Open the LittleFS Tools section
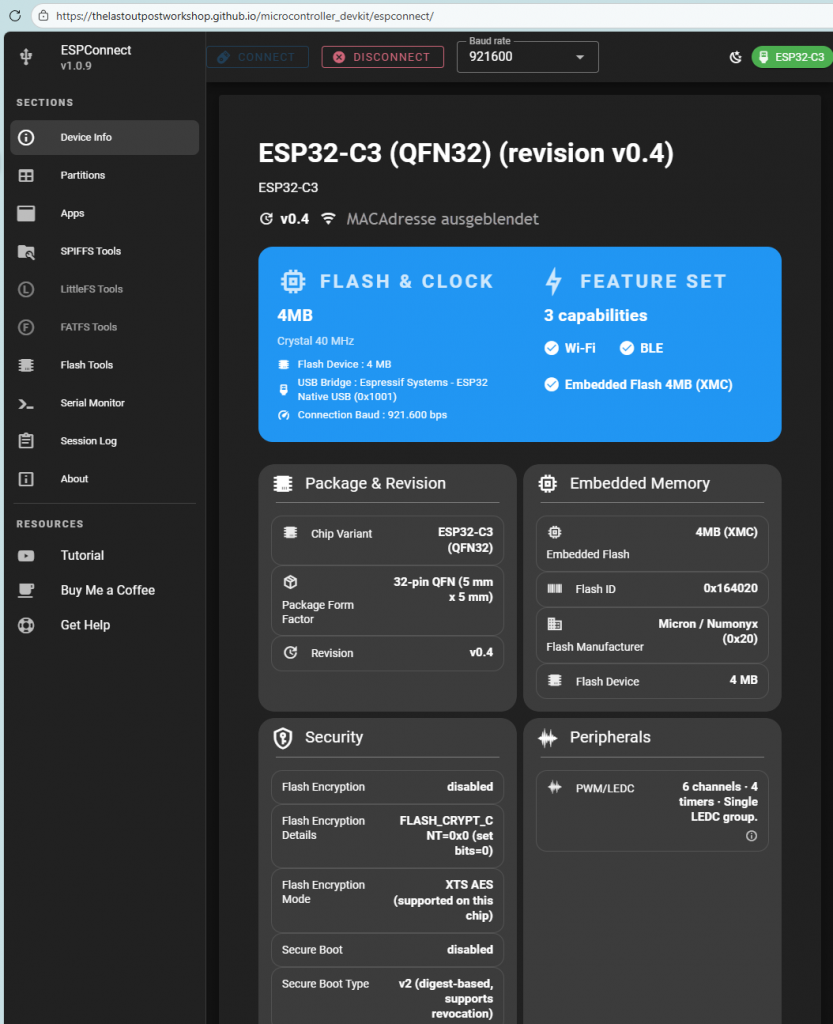This screenshot has width=833, height=1024. (91, 290)
